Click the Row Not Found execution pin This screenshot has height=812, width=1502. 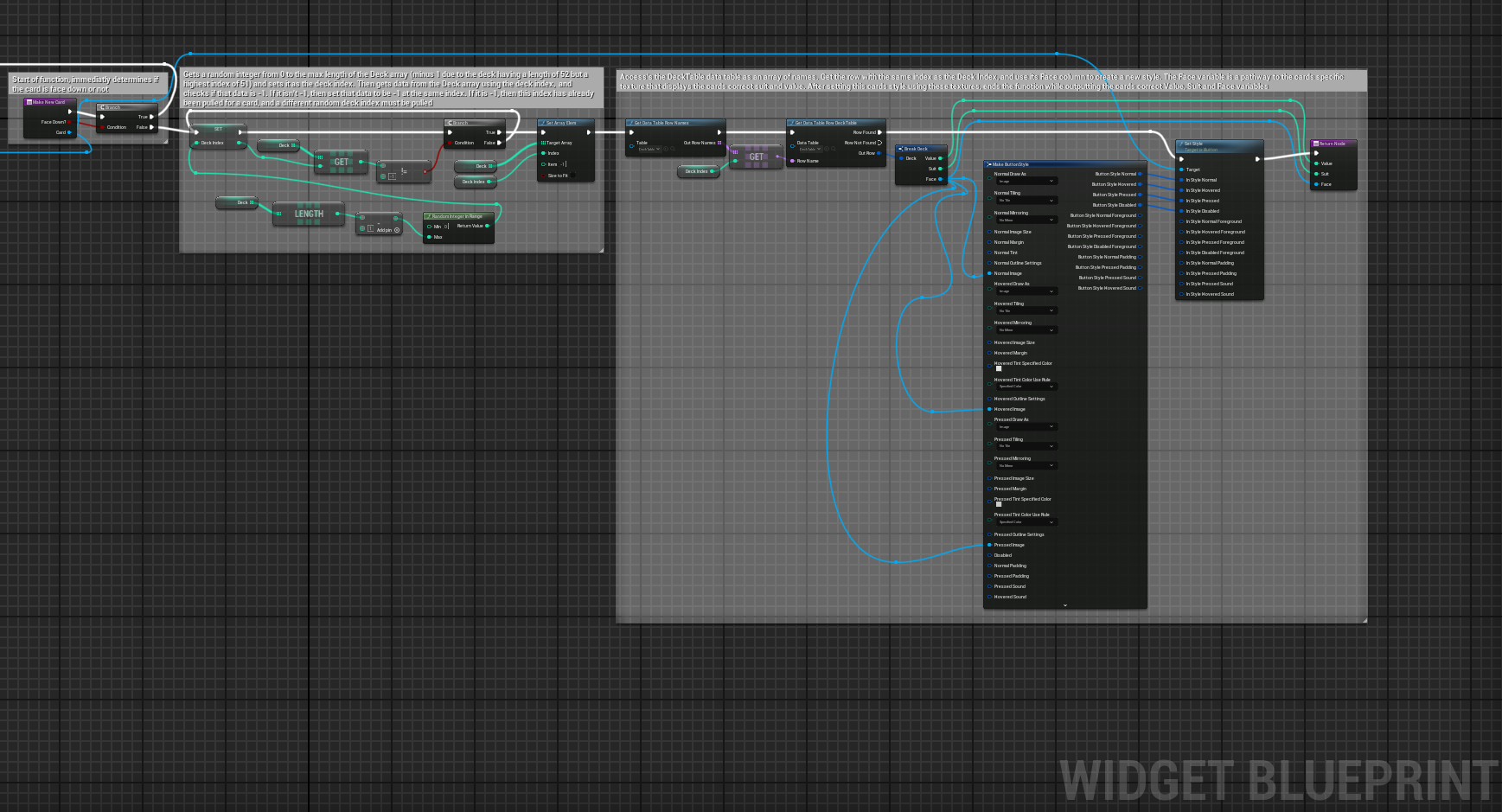coord(879,143)
